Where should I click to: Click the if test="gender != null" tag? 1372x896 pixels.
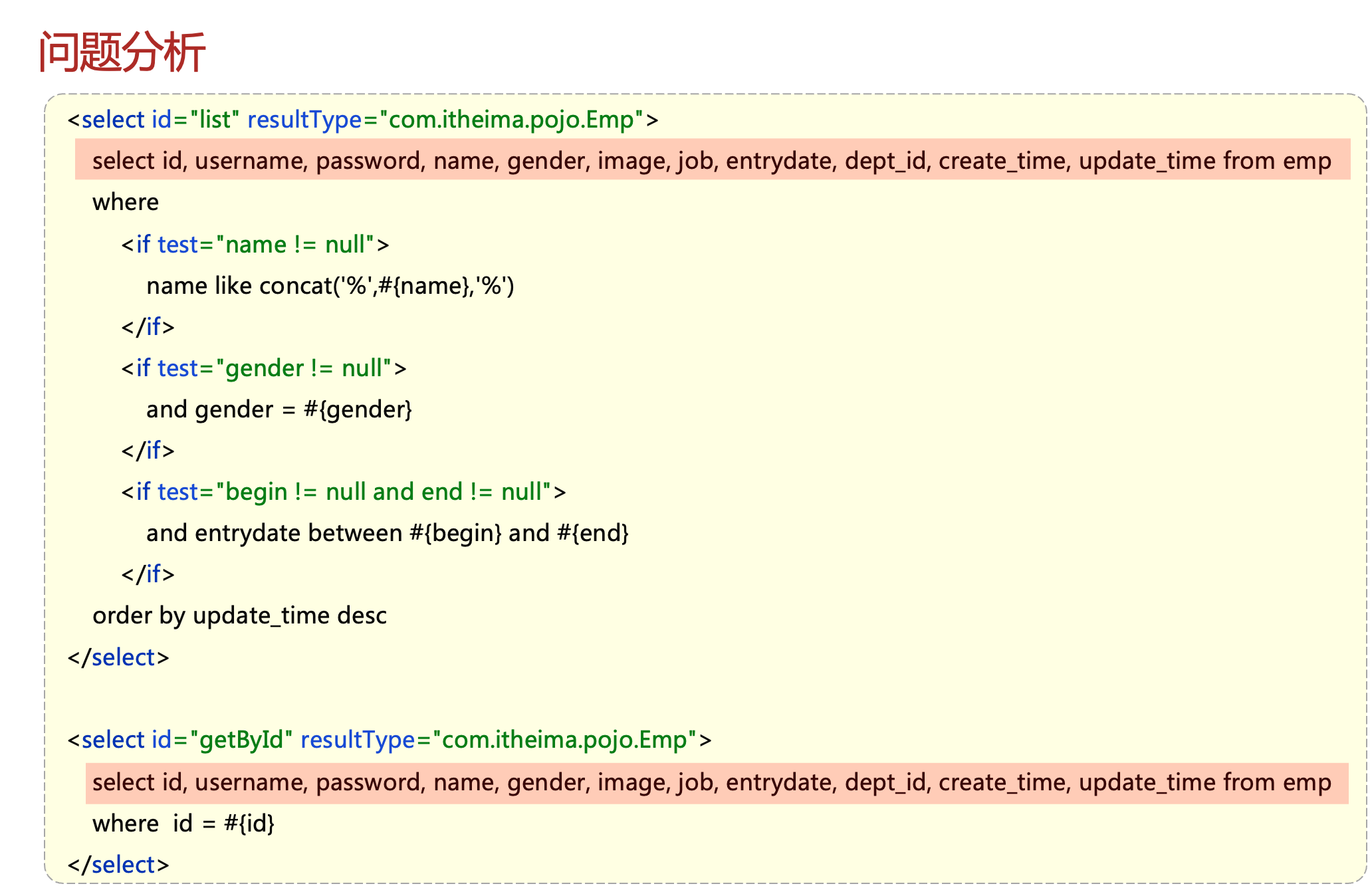click(x=264, y=368)
